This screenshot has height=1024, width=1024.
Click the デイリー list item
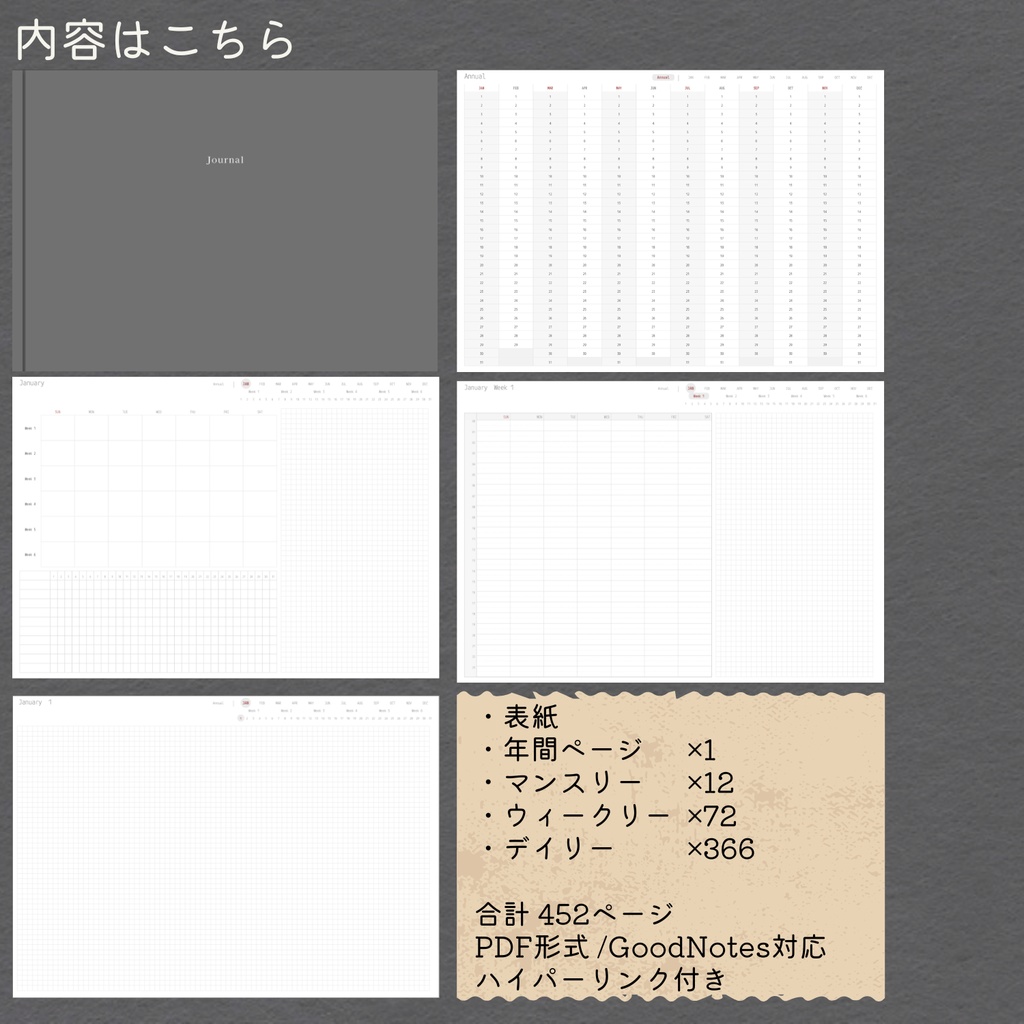click(558, 848)
